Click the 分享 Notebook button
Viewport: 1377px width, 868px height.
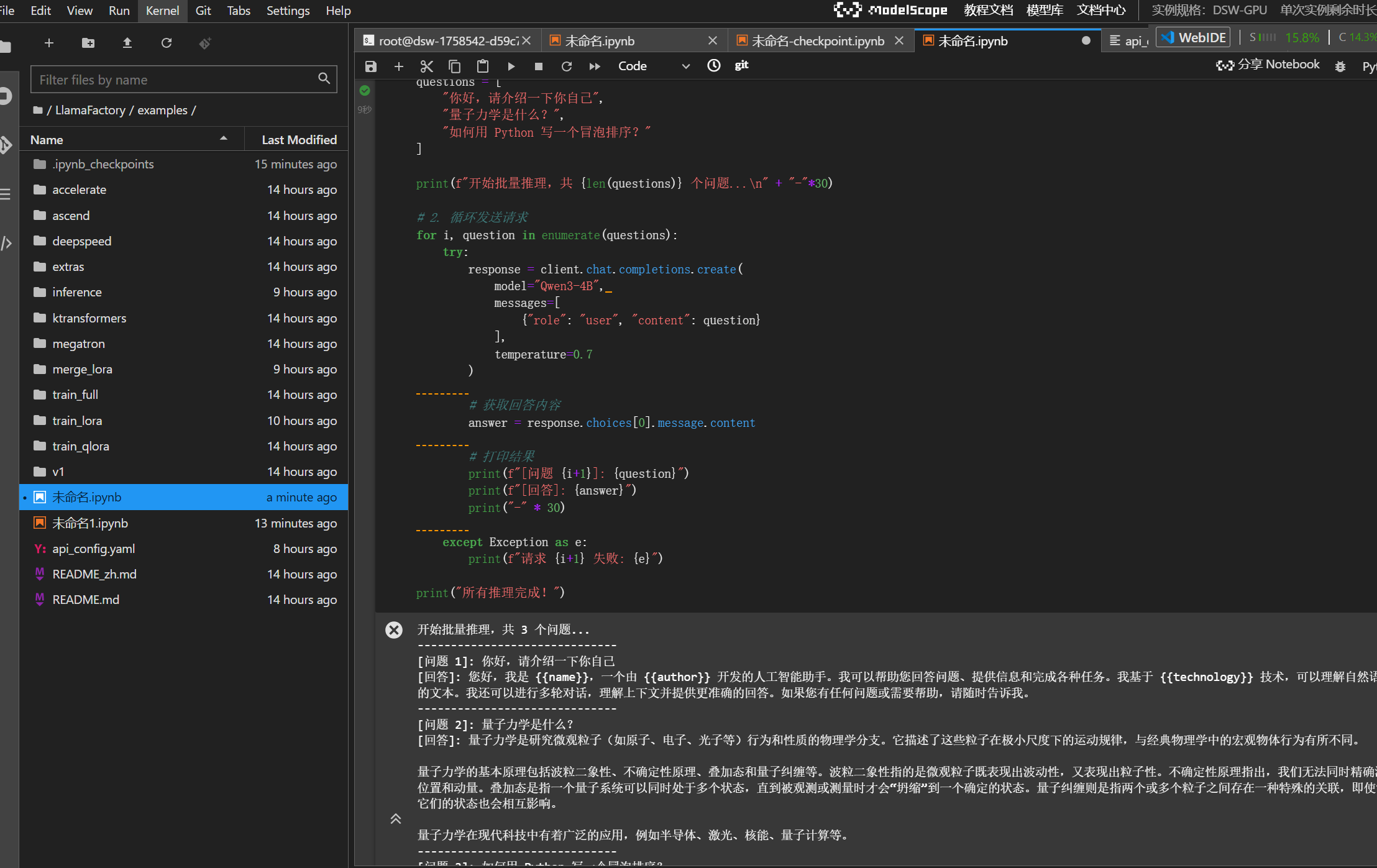tap(1268, 65)
